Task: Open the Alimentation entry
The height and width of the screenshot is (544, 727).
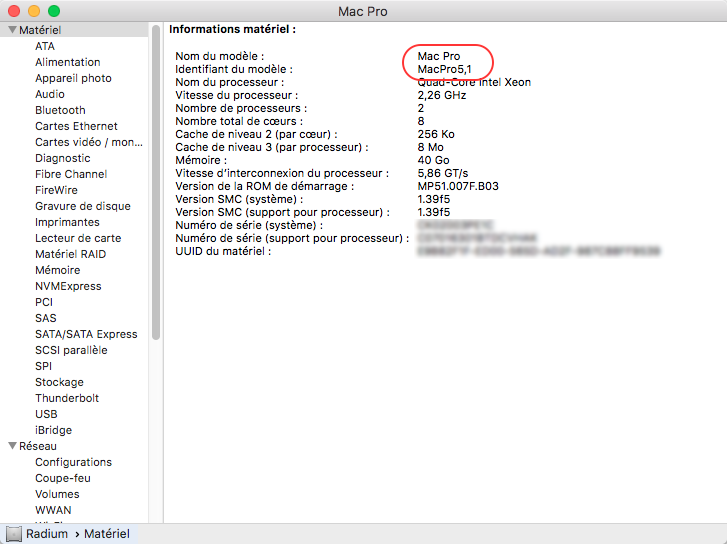Action: tap(68, 62)
